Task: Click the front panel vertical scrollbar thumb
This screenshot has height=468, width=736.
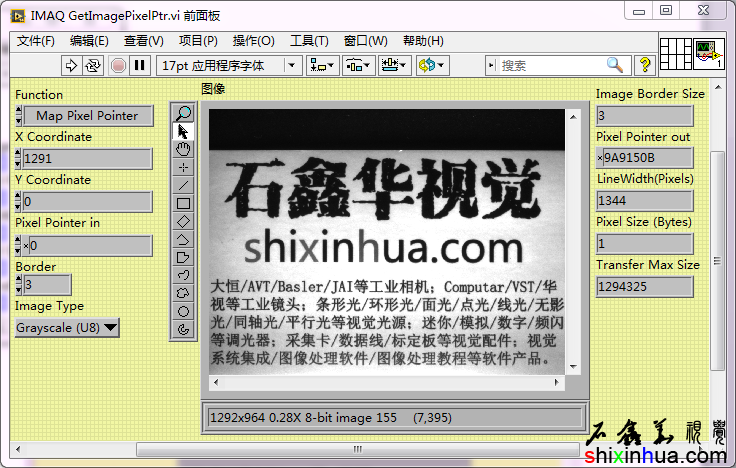Action: click(717, 261)
